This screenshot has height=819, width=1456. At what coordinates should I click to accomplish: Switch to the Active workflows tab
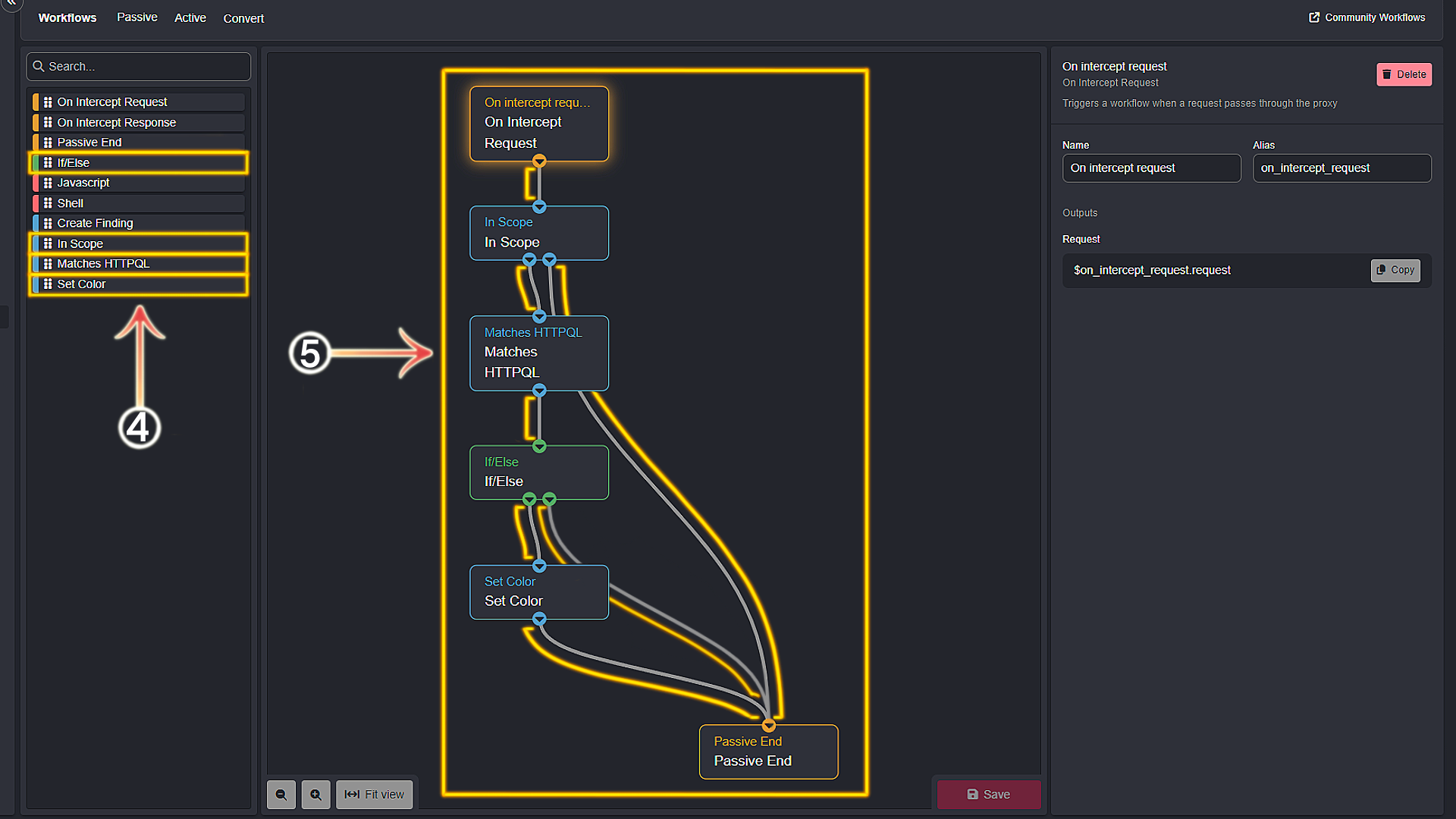190,18
